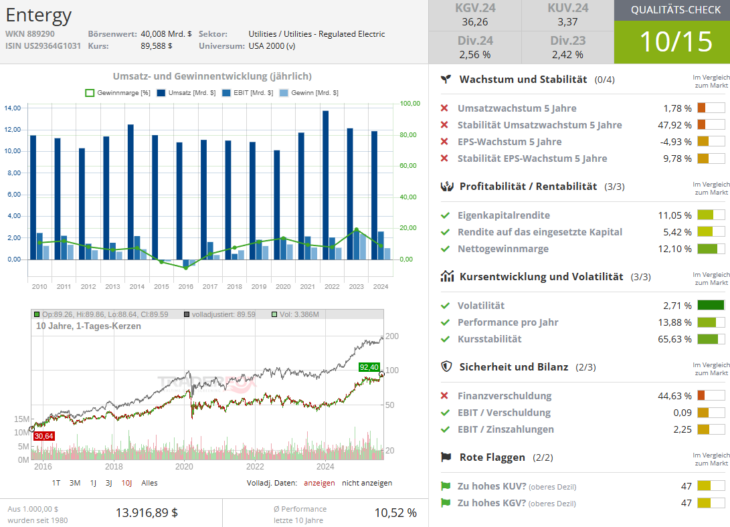The width and height of the screenshot is (730, 527).
Task: Click the Kursstabilität label
Action: 489,339
